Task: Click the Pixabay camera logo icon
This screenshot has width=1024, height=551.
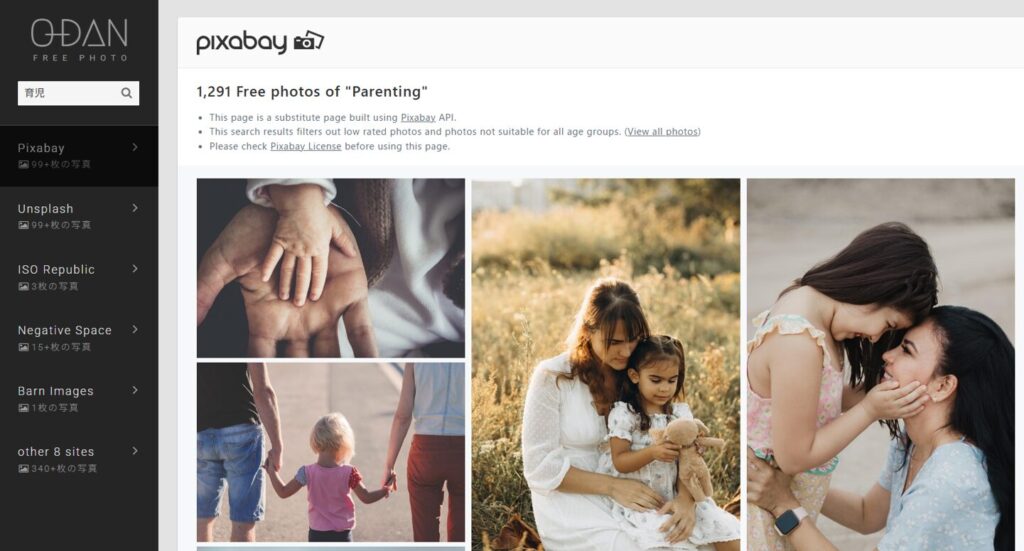Action: [x=308, y=41]
